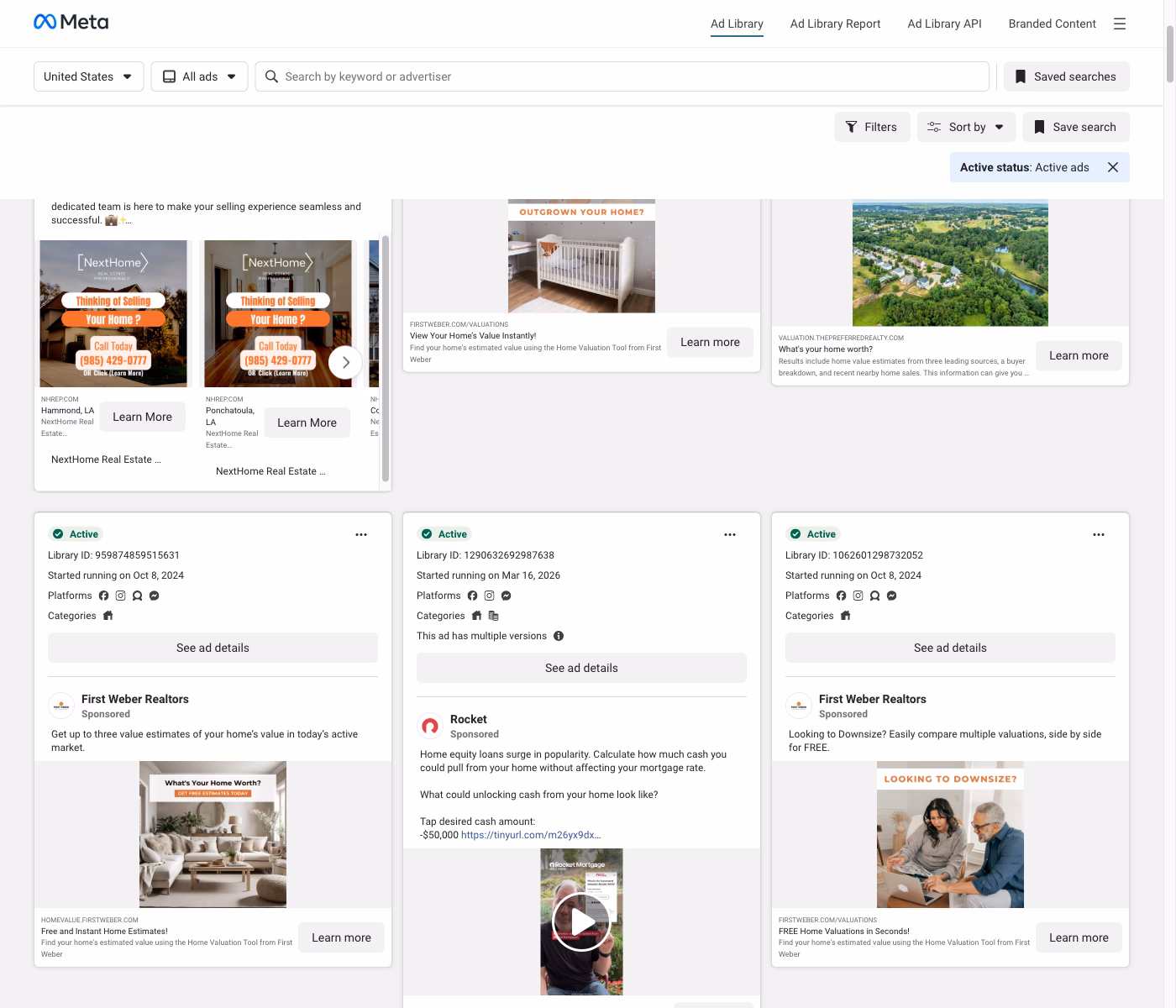The width and height of the screenshot is (1176, 1008).
Task: Click the Housing category icon under Library ID 1062601298732052
Action: click(843, 616)
